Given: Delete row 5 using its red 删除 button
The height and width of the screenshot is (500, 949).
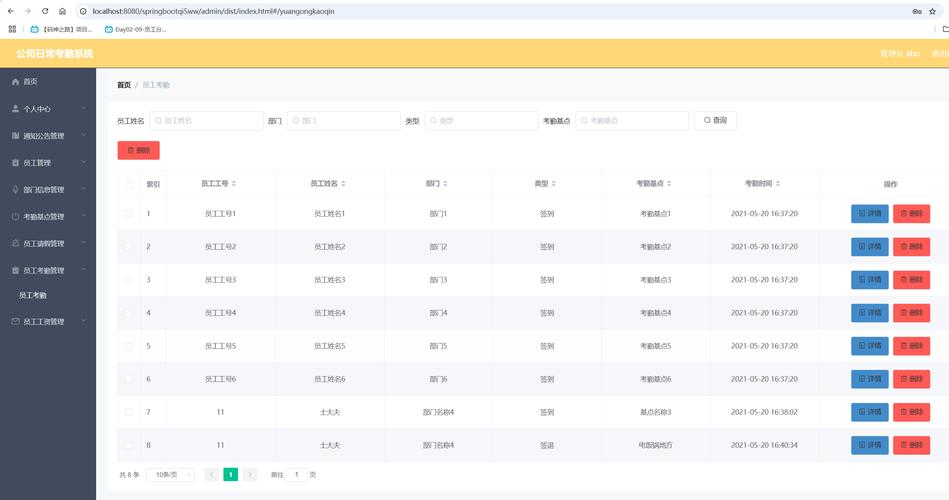Looking at the screenshot, I should tap(911, 346).
